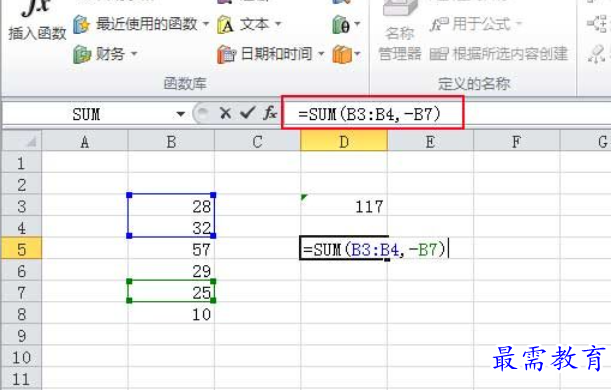
Task: Select row 2 header
Action: point(22,184)
